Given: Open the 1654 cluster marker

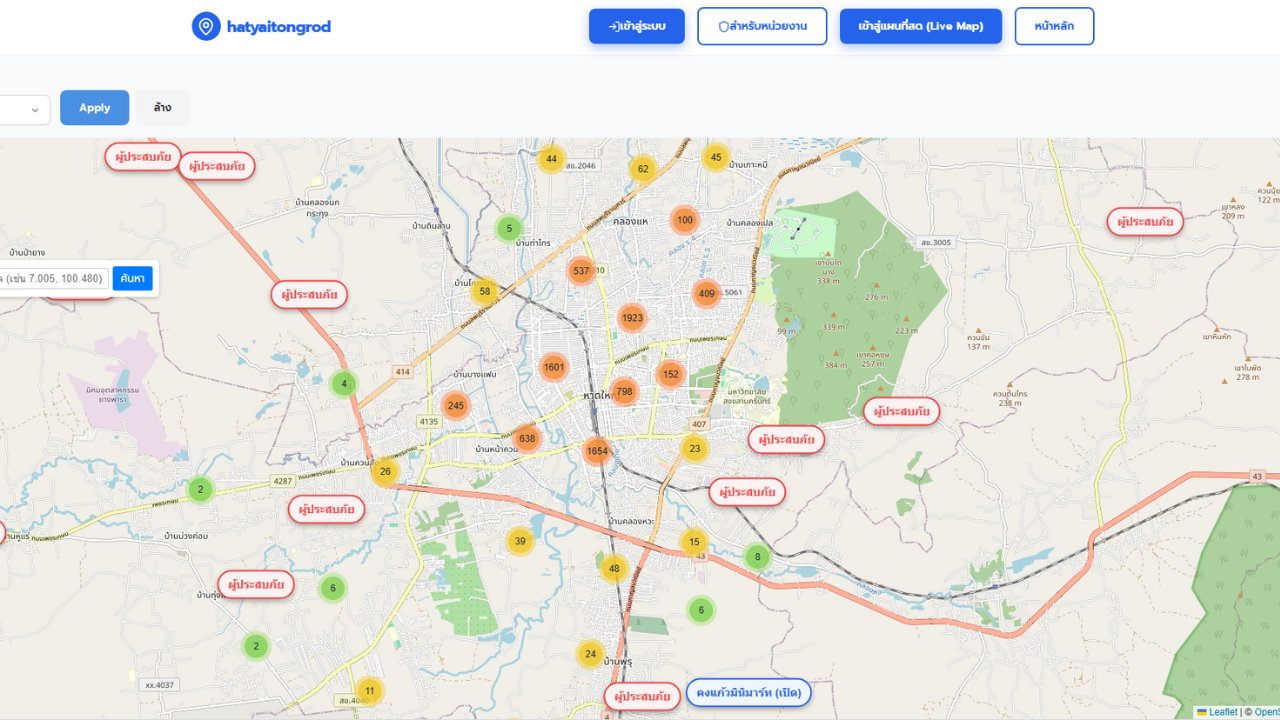Looking at the screenshot, I should coord(596,451).
